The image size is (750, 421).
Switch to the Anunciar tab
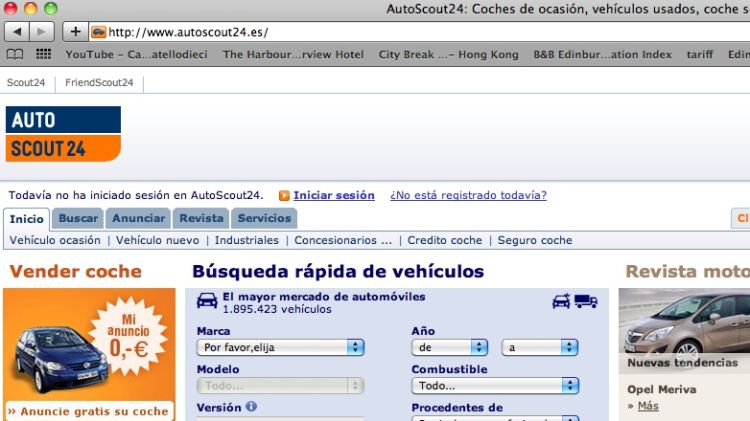point(138,218)
